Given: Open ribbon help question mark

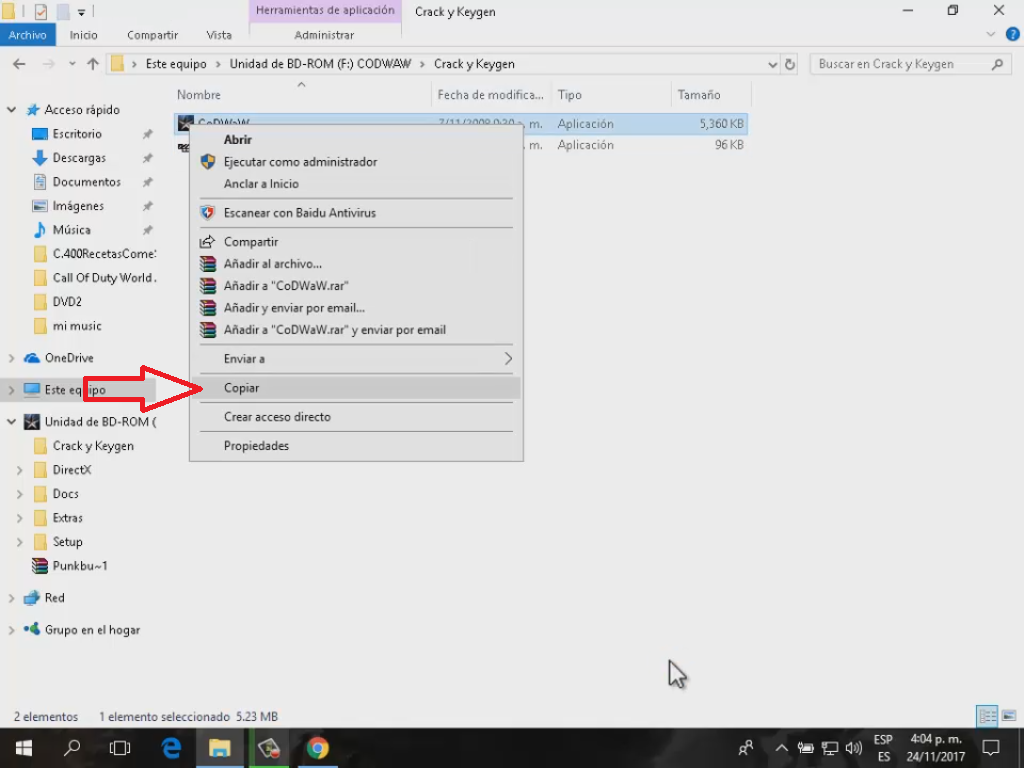Looking at the screenshot, I should pyautogui.click(x=1012, y=35).
